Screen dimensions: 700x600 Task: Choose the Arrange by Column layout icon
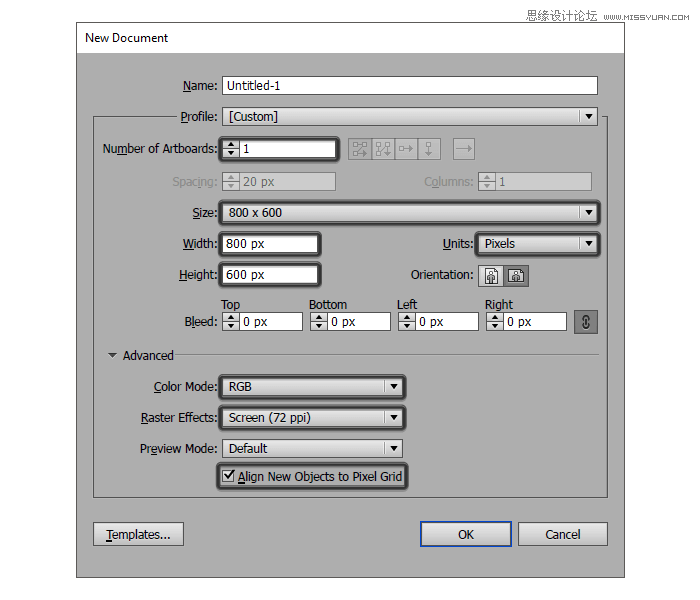(429, 149)
